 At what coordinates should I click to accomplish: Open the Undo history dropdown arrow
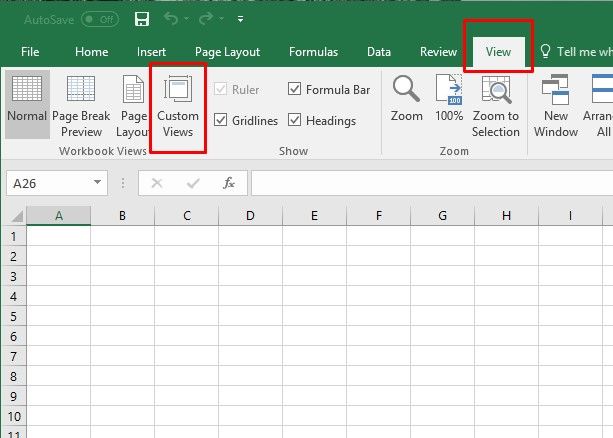(187, 19)
